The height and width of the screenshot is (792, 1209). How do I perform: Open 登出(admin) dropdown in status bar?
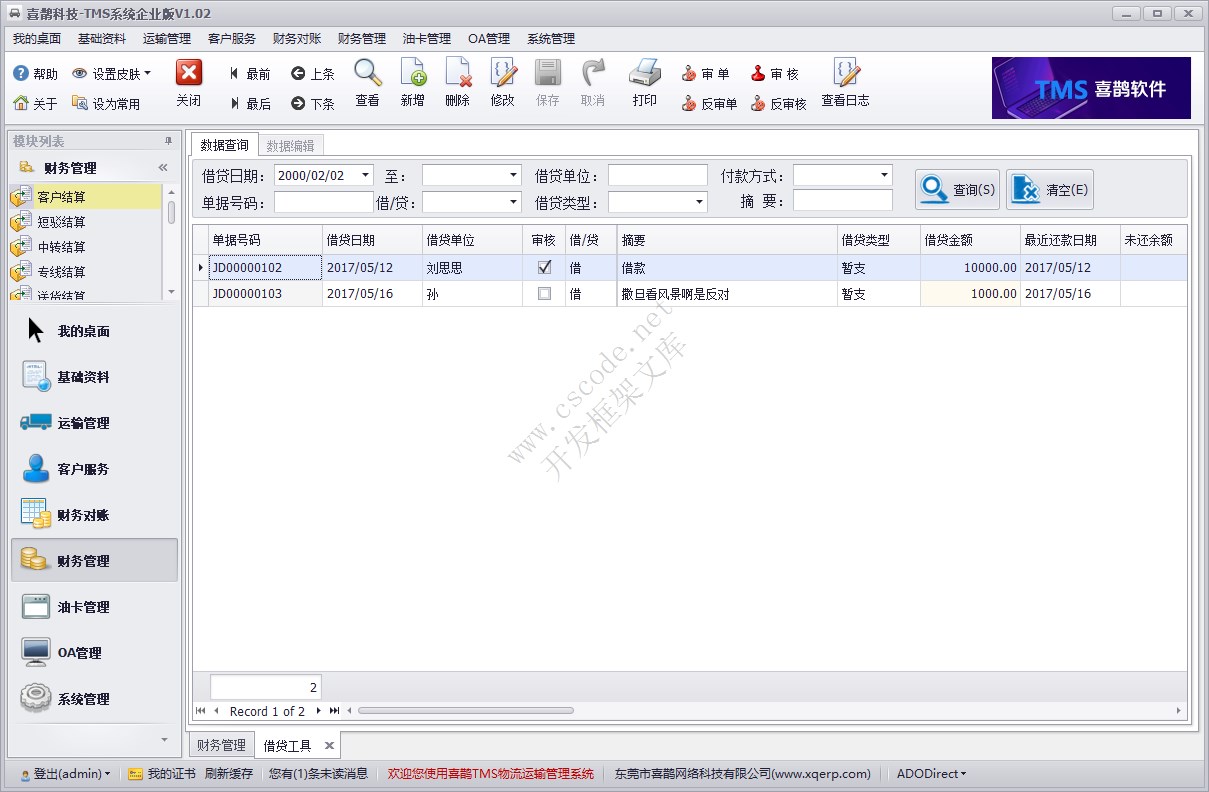pos(65,774)
